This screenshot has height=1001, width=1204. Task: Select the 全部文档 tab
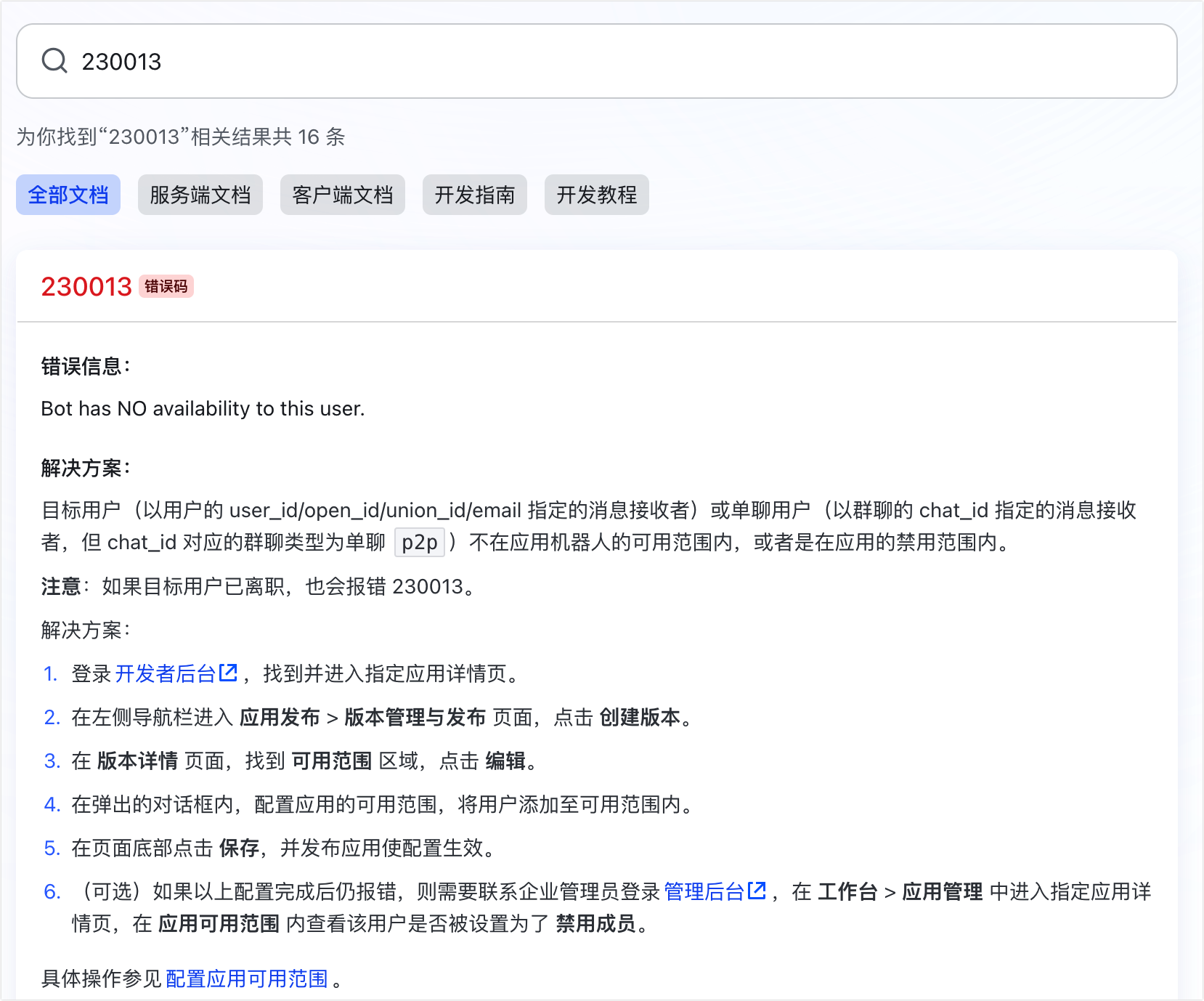click(x=68, y=195)
